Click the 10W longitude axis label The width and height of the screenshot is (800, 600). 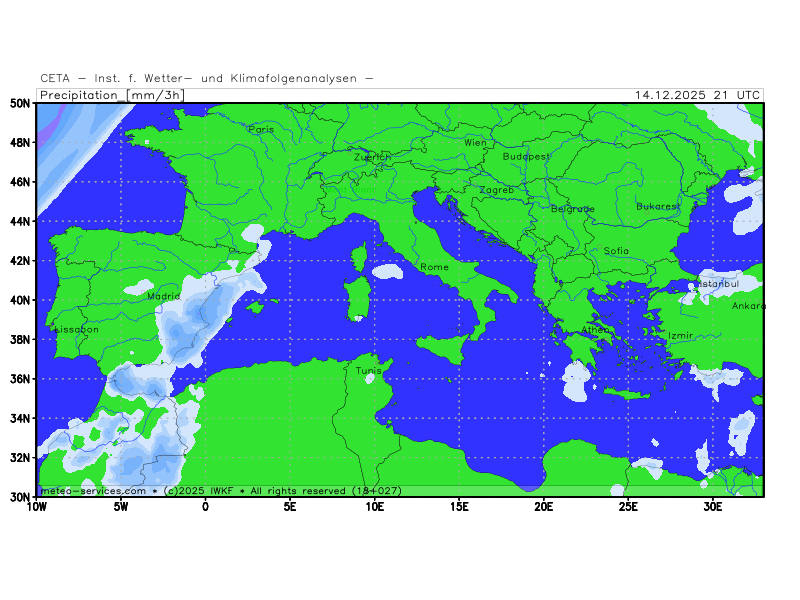pos(36,507)
